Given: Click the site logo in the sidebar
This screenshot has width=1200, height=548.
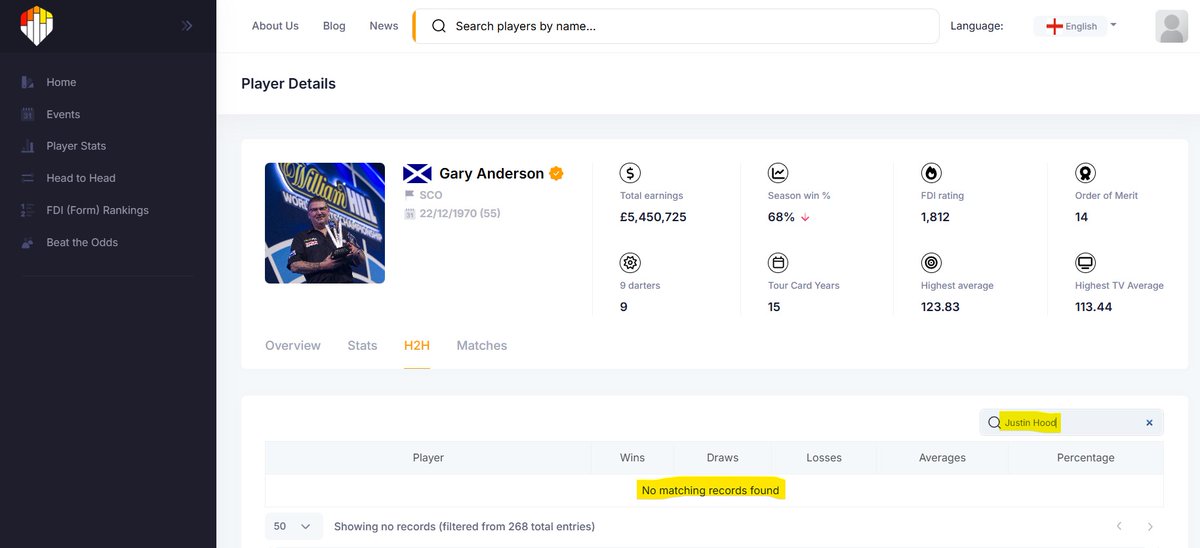Looking at the screenshot, I should pos(37,26).
